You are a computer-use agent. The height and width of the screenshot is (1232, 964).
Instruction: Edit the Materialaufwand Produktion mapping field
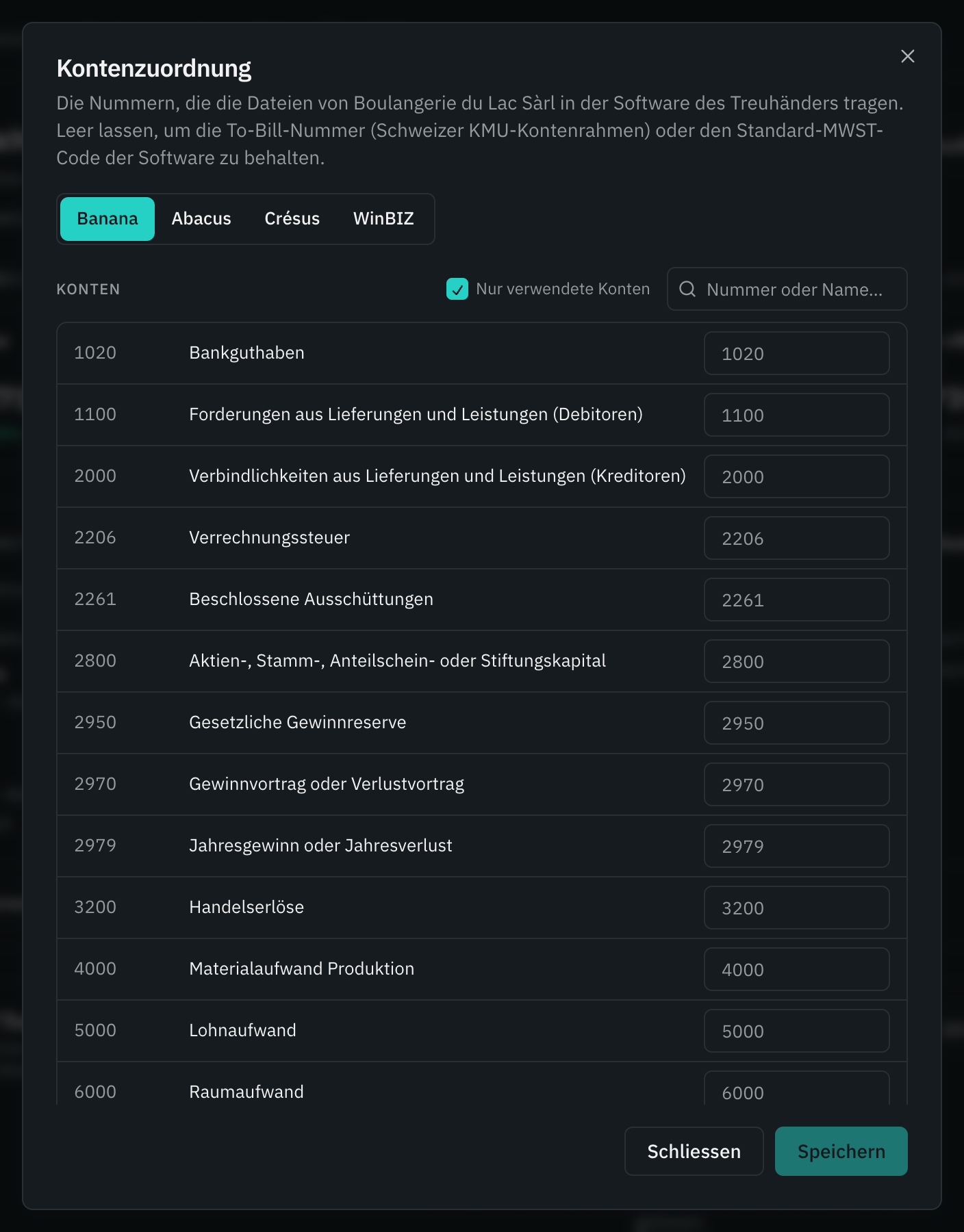pos(797,969)
